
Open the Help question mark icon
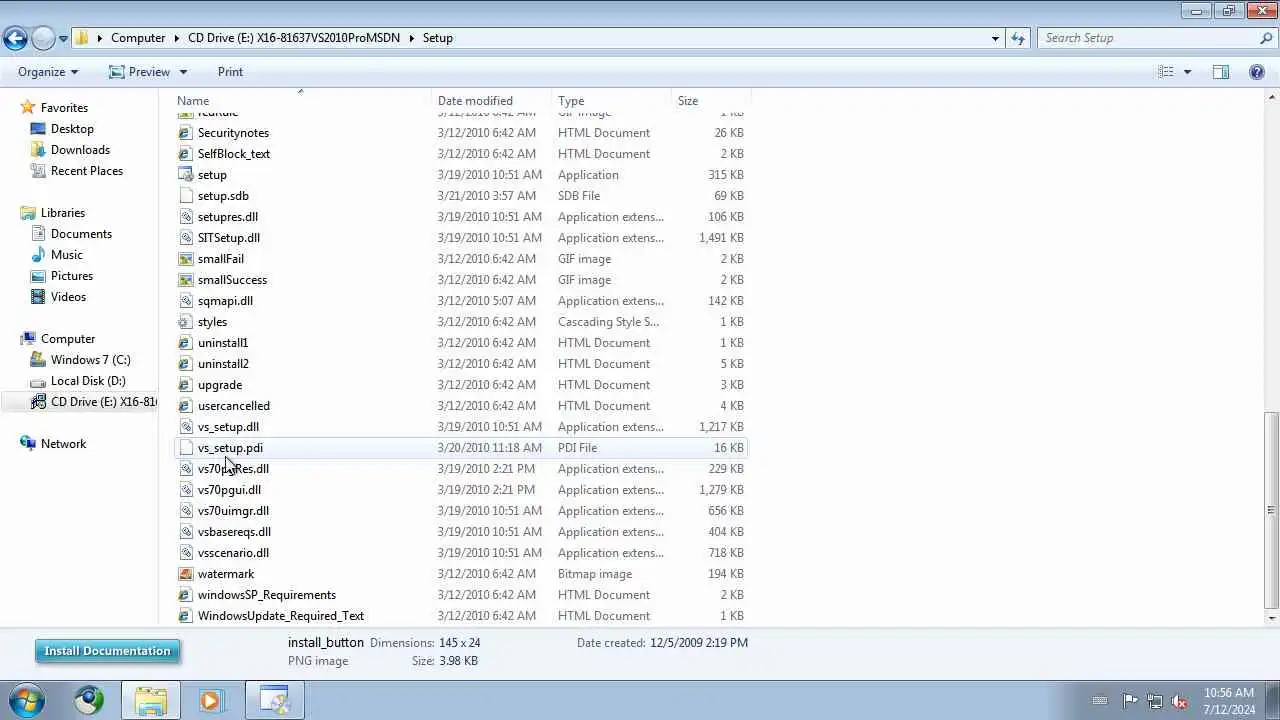click(x=1257, y=72)
